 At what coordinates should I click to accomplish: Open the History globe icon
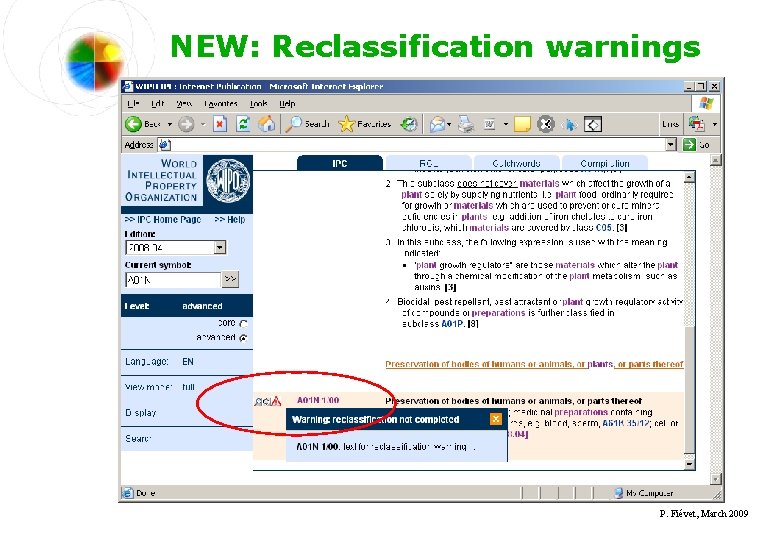pyautogui.click(x=409, y=124)
